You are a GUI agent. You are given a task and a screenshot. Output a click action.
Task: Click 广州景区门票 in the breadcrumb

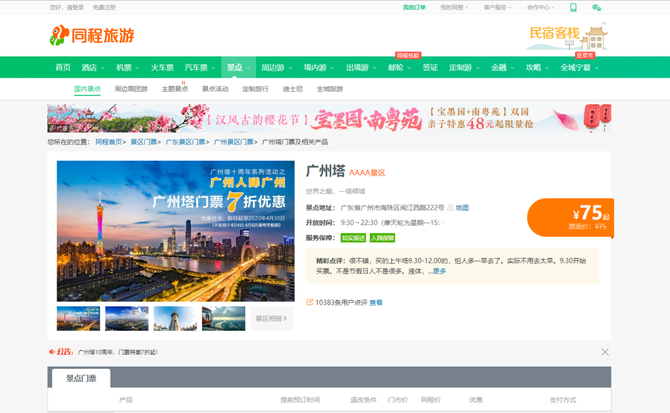pos(233,142)
